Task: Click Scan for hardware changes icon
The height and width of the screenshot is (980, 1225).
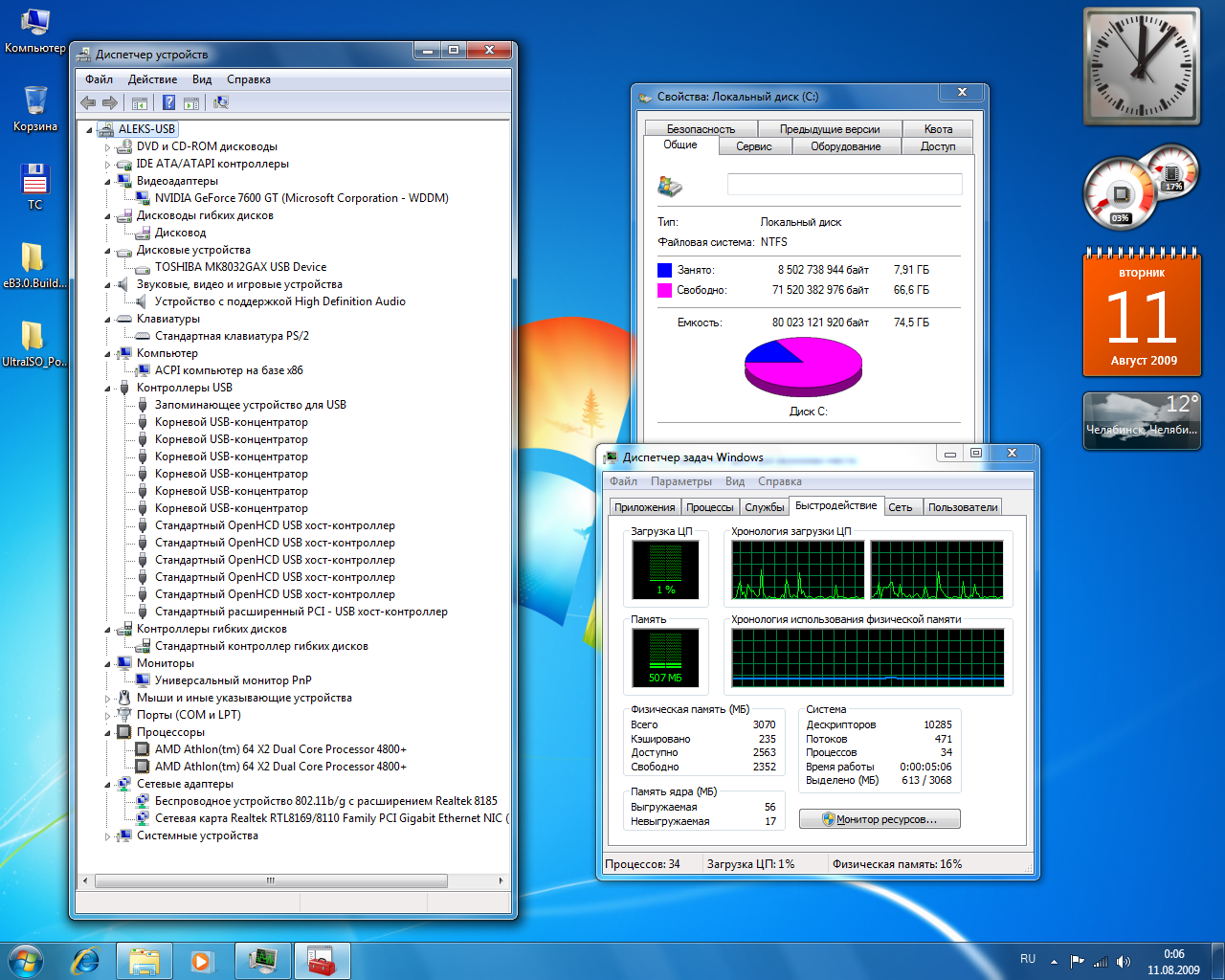Action: click(221, 102)
